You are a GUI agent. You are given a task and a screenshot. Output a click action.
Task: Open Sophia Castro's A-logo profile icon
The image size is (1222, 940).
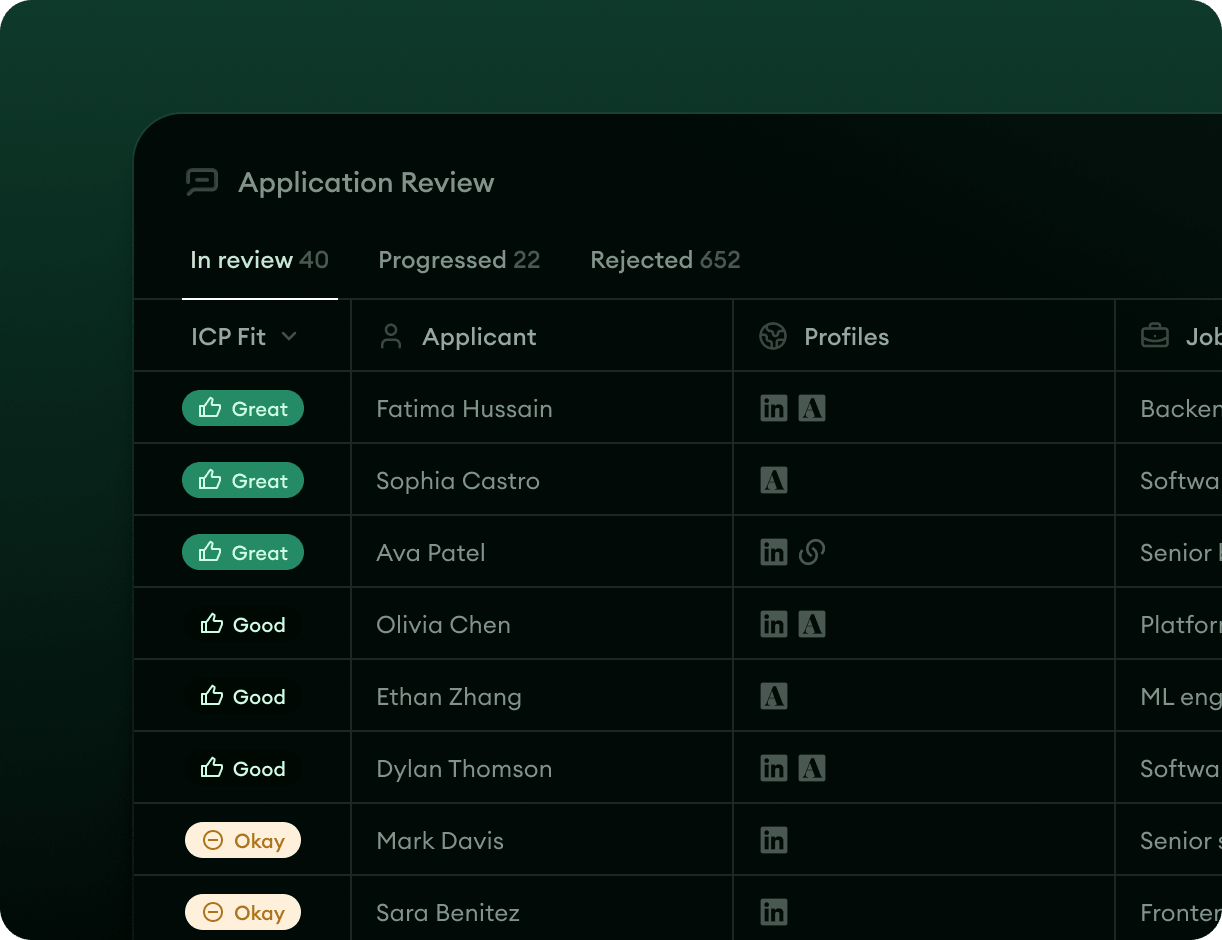tap(774, 480)
